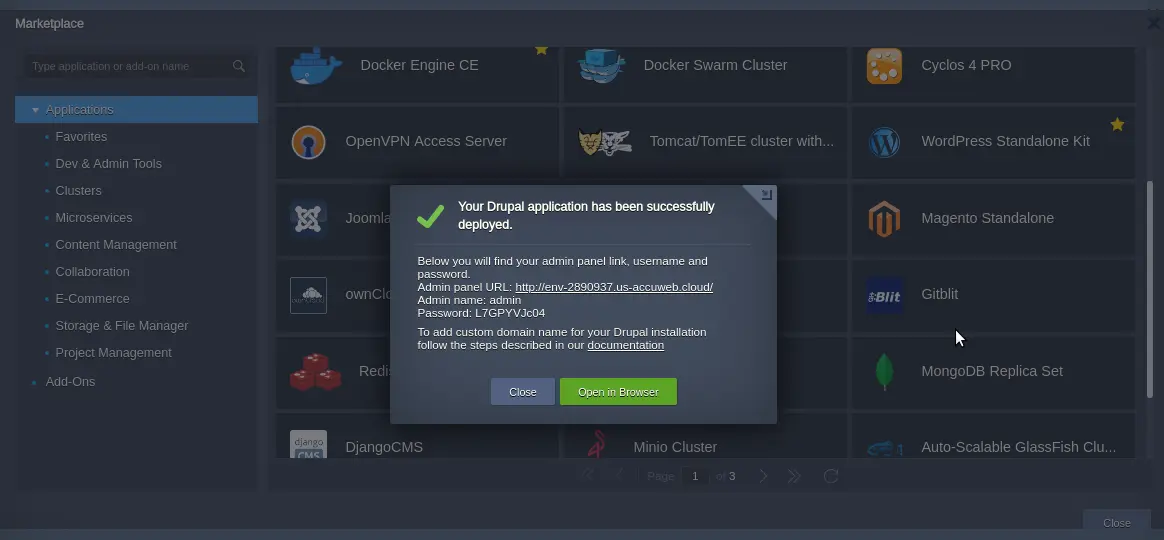1164x540 pixels.
Task: Minimize the Drupal deployment popup via corner icon
Action: coord(767,195)
